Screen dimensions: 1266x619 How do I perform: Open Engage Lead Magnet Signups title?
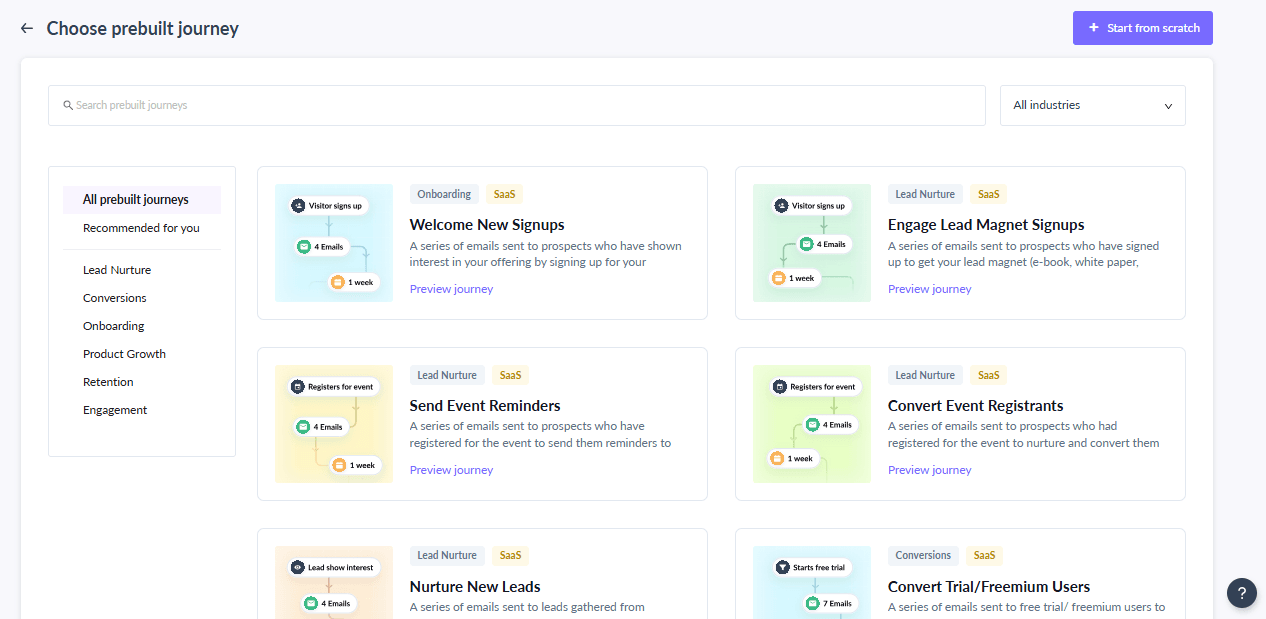coord(986,225)
